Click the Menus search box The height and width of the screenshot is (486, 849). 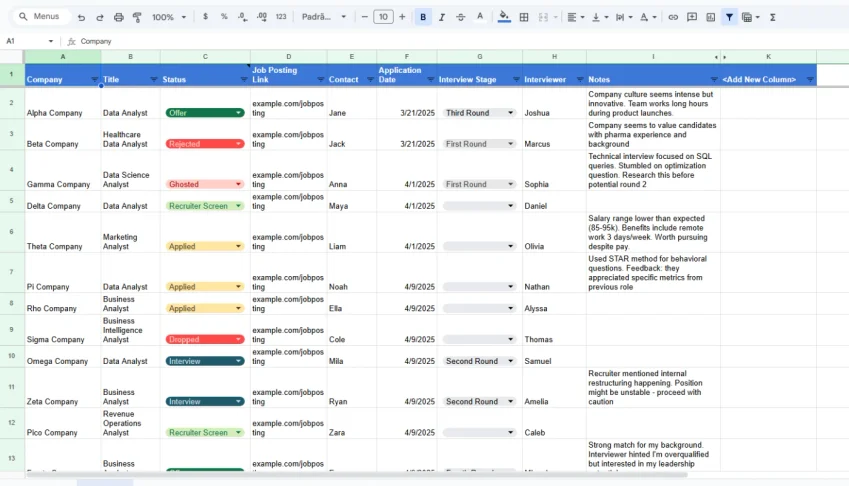click(42, 17)
